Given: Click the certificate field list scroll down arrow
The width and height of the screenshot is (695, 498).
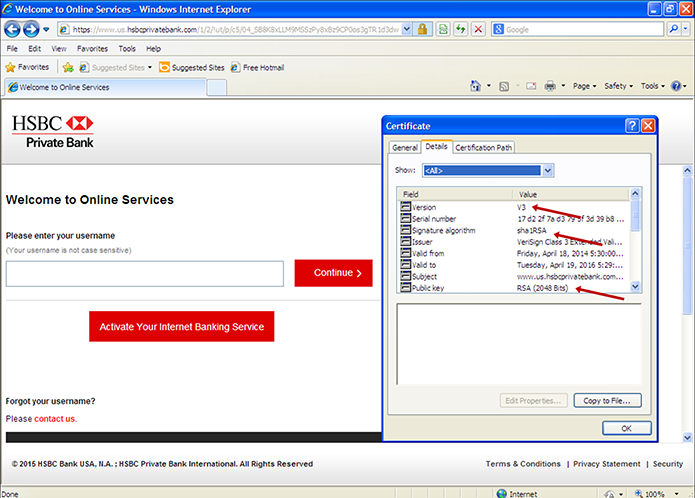Looking at the screenshot, I should click(x=636, y=286).
